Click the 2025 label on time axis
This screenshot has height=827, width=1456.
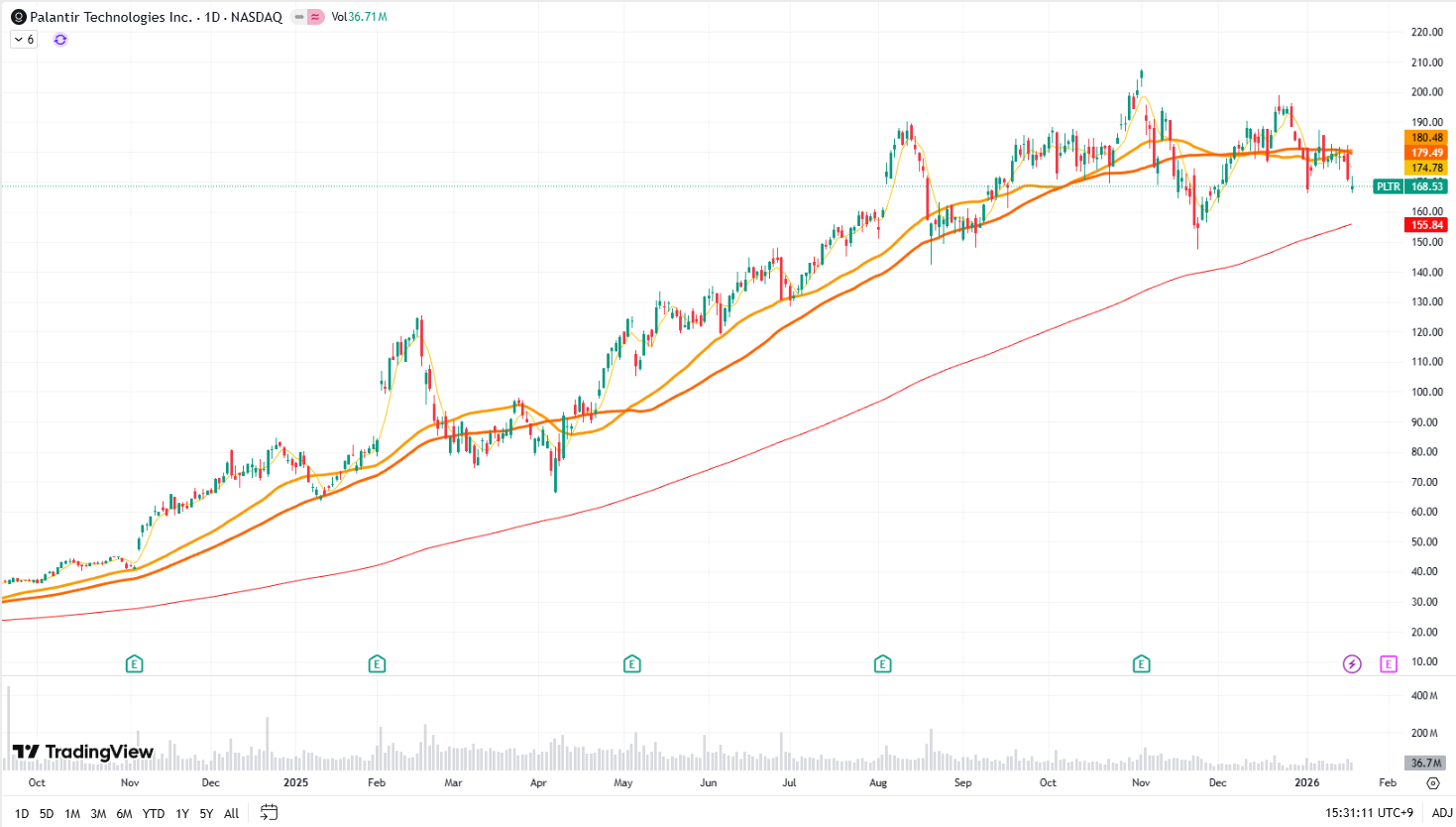pyautogui.click(x=295, y=782)
